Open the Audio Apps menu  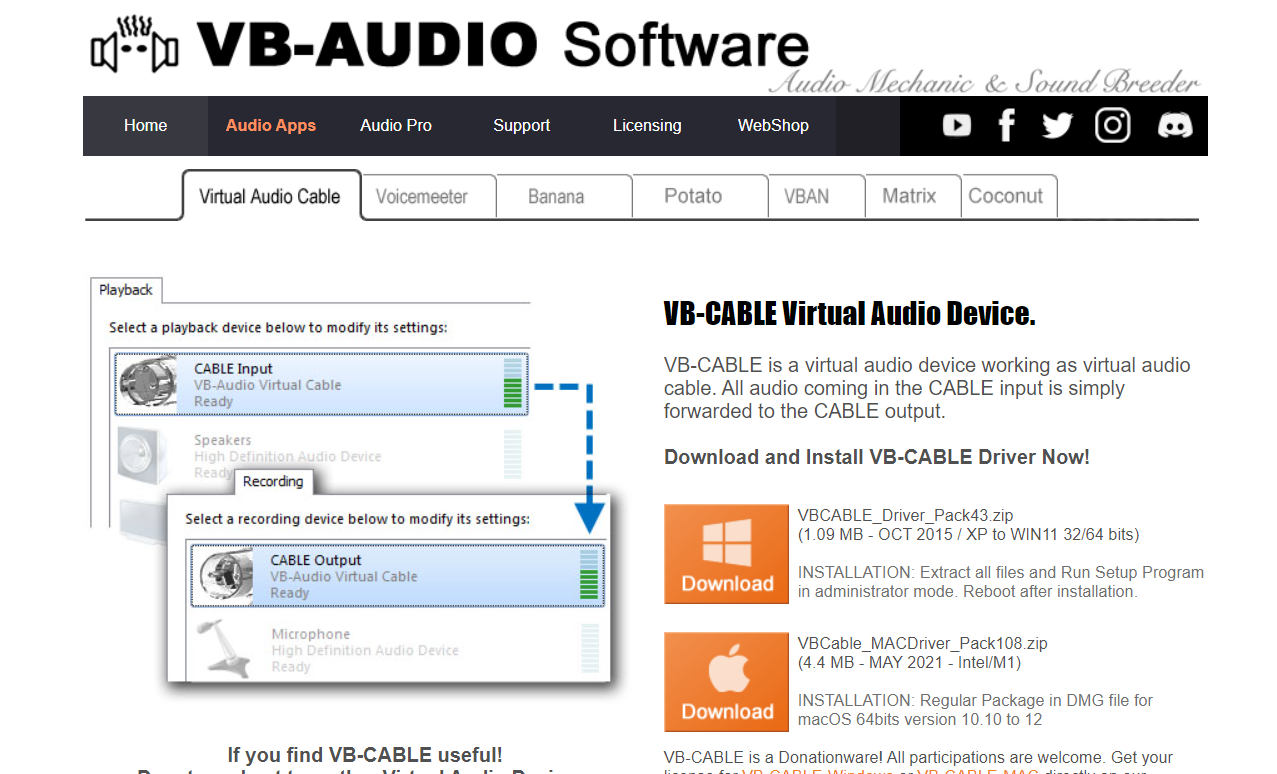(271, 126)
